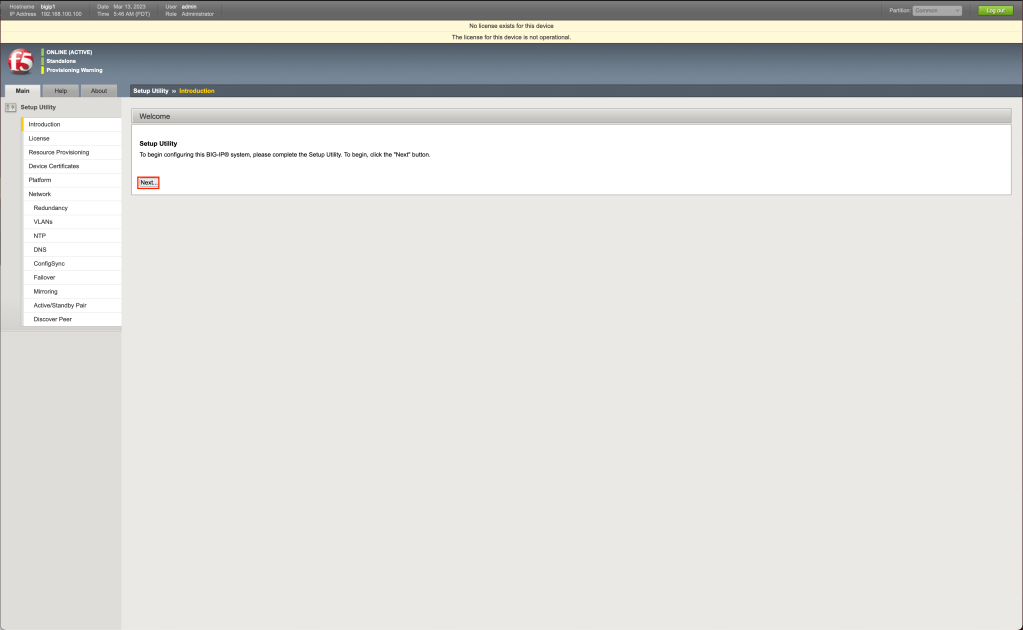
Task: Open the NTP settings item
Action: click(x=40, y=236)
